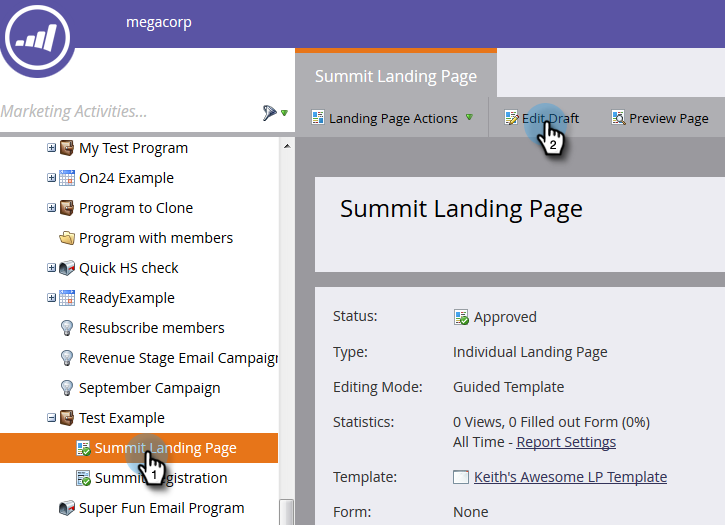
Task: Click the megacorp account name
Action: 159,22
